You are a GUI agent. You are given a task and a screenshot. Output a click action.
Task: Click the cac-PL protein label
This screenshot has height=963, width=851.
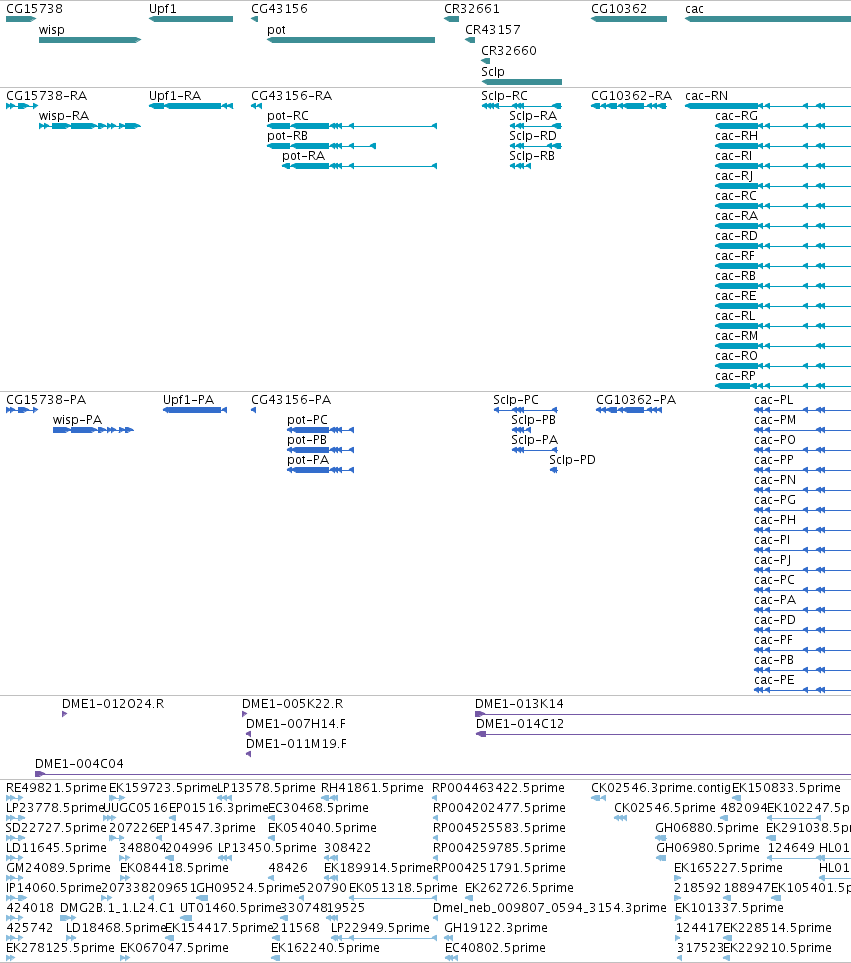[x=774, y=400]
